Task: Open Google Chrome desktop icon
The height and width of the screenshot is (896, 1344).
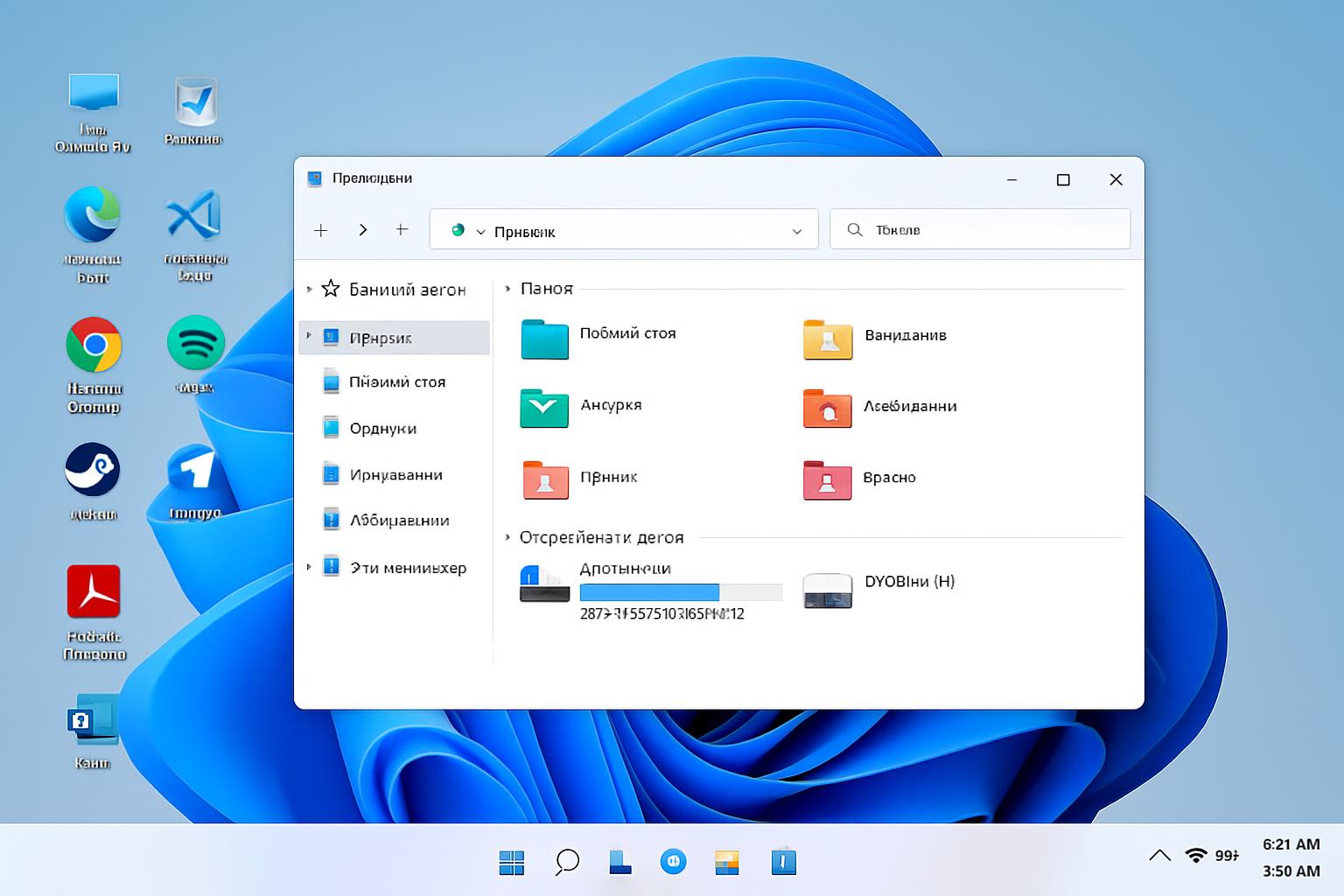Action: [94, 346]
